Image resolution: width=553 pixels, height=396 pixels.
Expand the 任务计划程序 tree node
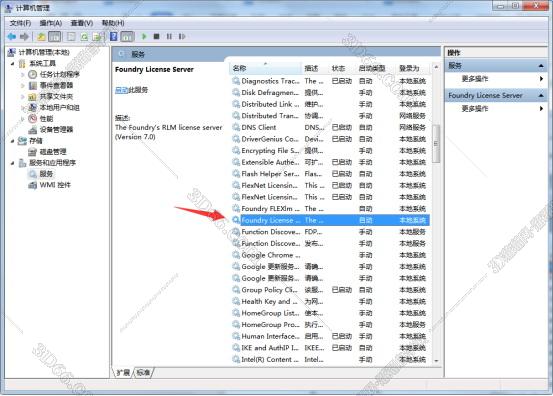point(23,74)
